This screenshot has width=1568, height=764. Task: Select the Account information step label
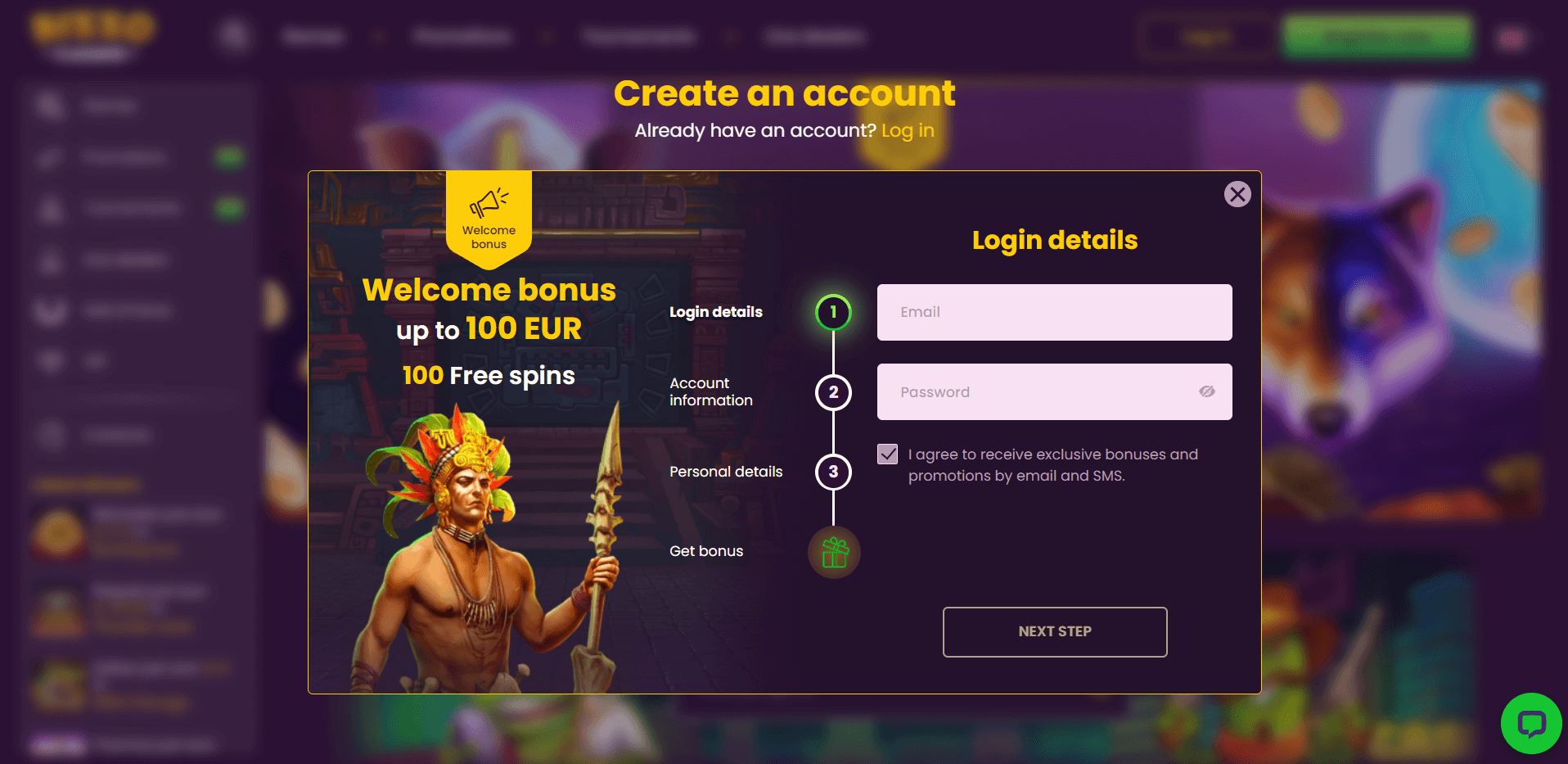click(711, 391)
